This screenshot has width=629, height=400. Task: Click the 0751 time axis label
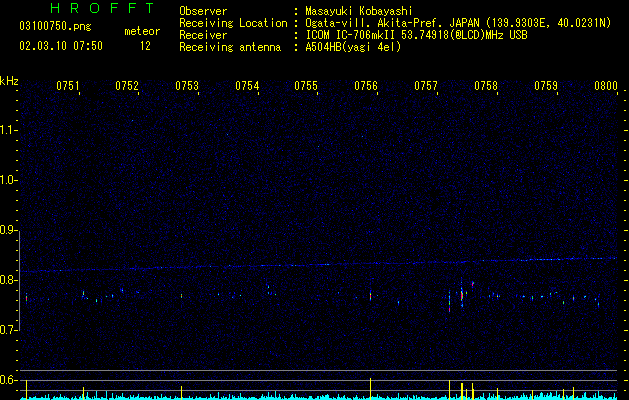click(67, 86)
